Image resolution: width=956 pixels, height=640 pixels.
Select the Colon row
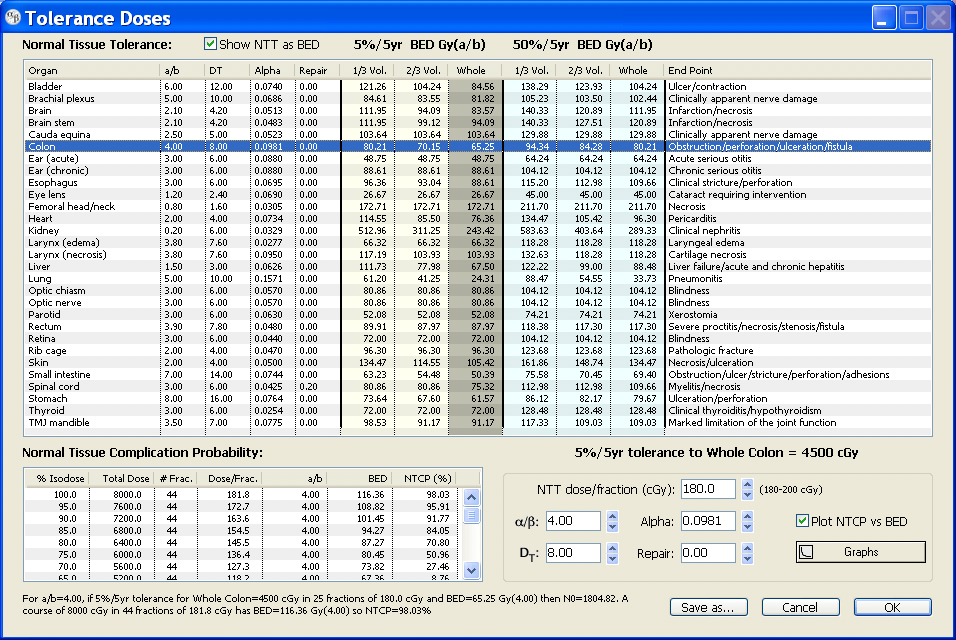click(x=478, y=146)
